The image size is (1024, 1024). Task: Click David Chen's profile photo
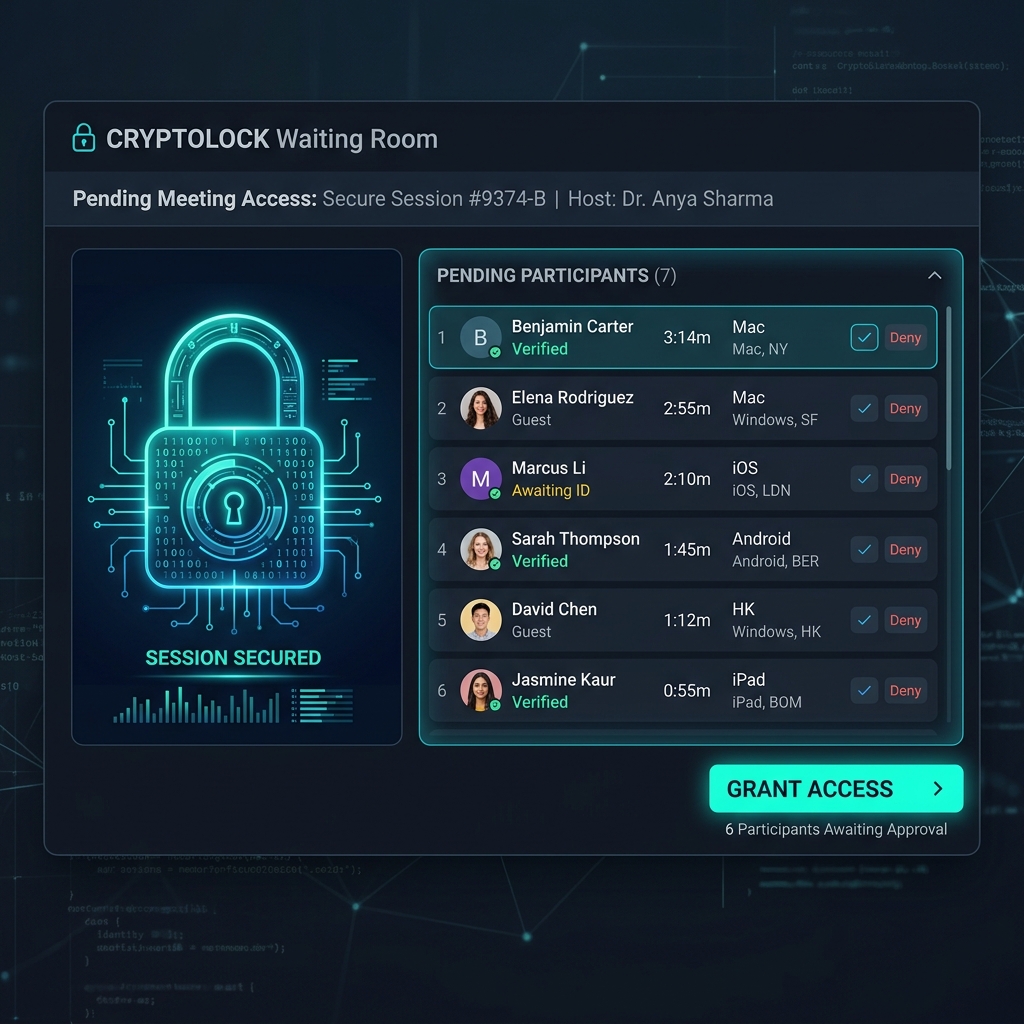(x=480, y=620)
